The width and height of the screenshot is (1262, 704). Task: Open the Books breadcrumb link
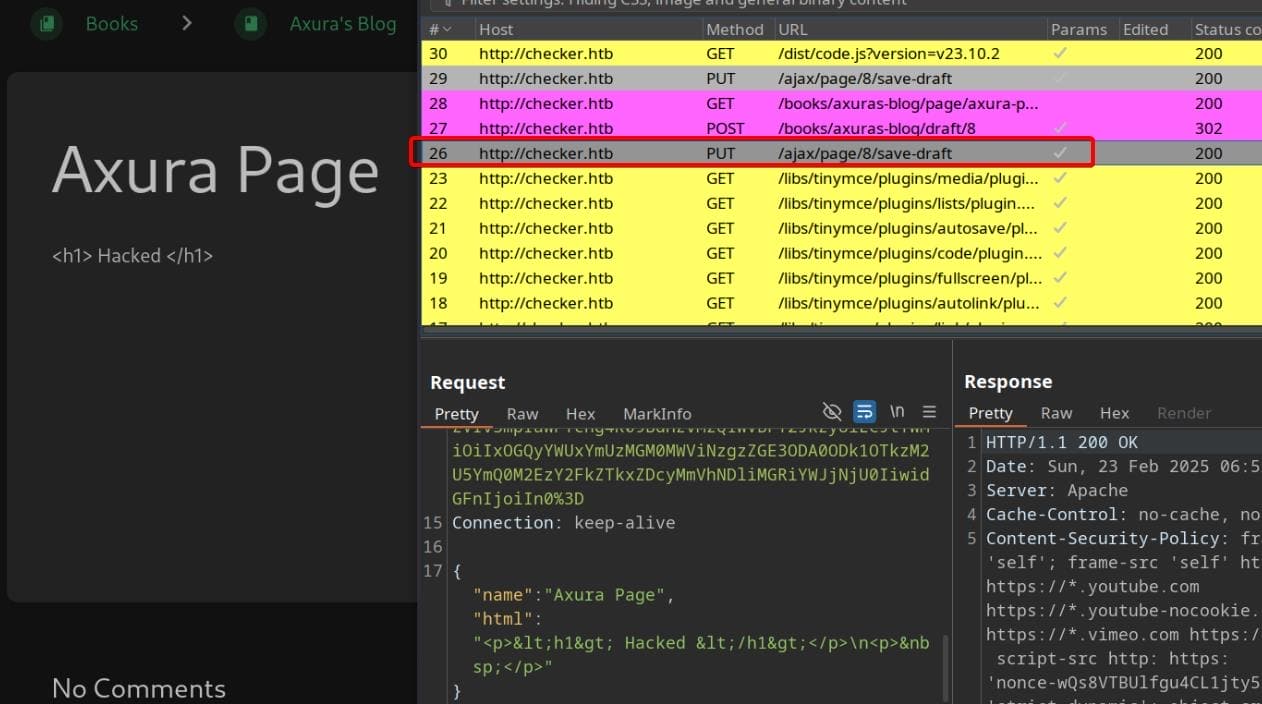(112, 23)
